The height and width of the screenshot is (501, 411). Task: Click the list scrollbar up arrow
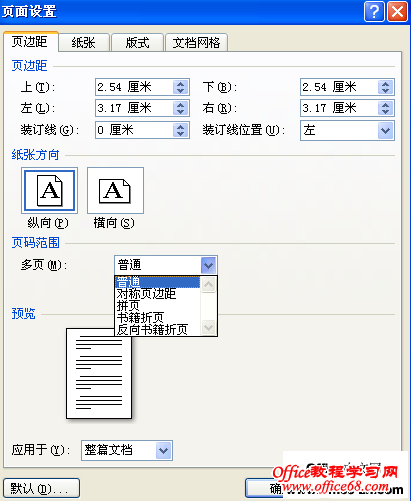click(x=209, y=285)
